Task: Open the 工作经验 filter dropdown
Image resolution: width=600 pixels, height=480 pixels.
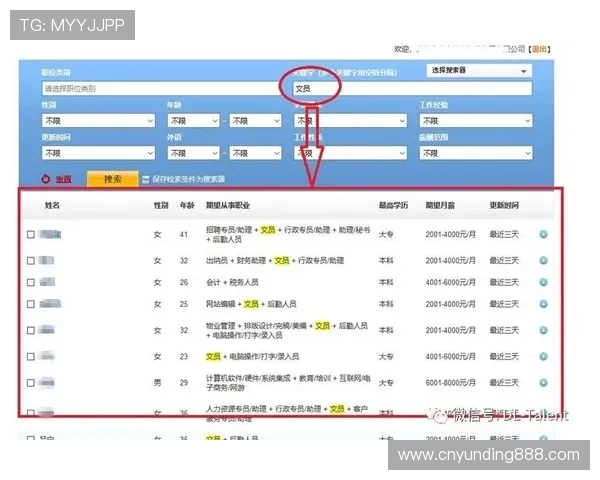Action: point(476,121)
